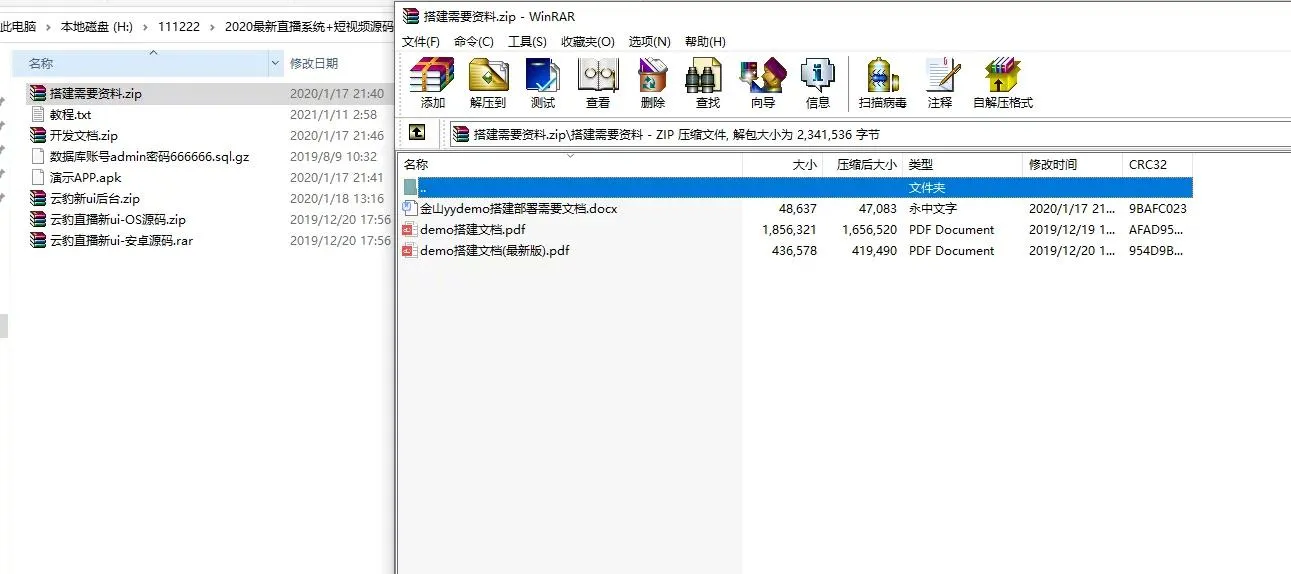The height and width of the screenshot is (574, 1291).
Task: Sort by CRC32 column header
Action: pyautogui.click(x=1158, y=164)
